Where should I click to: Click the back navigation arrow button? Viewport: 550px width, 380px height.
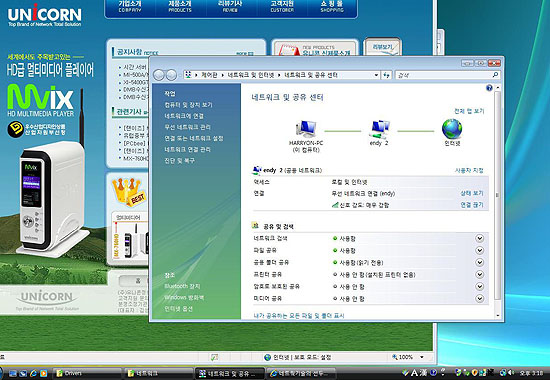159,75
